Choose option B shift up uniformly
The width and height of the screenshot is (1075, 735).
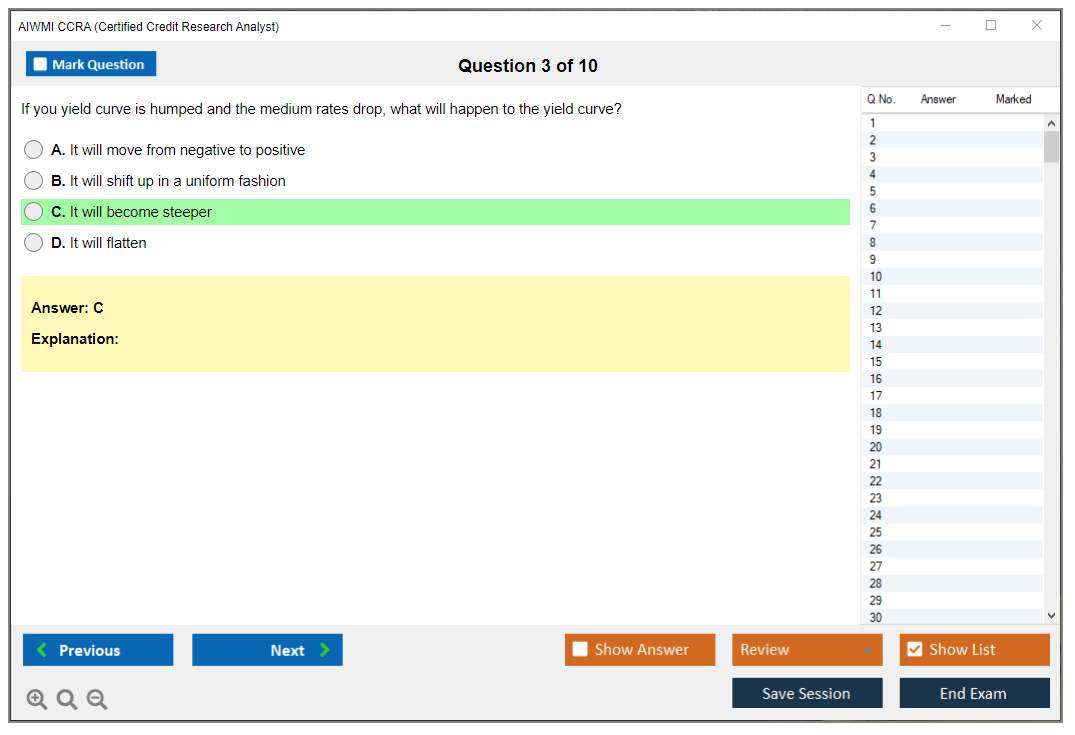[x=34, y=181]
